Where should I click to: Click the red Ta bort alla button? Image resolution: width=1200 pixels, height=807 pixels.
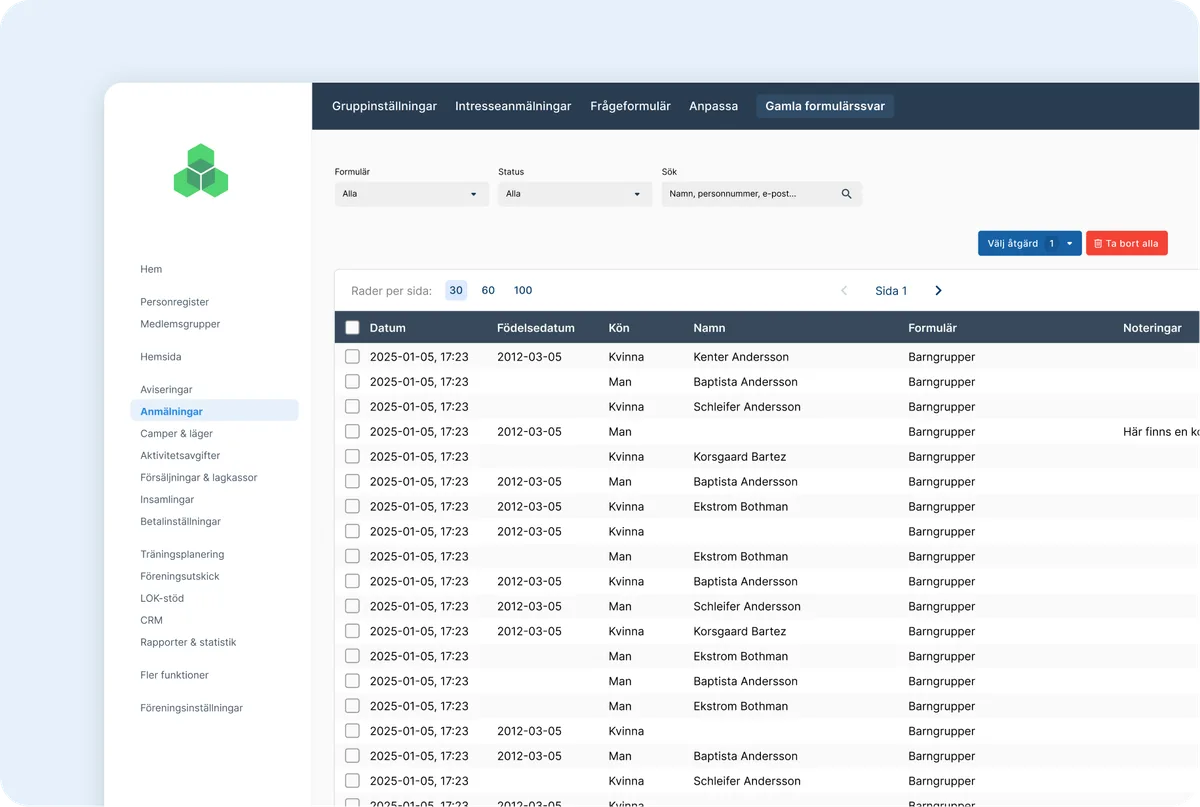[x=1127, y=244]
